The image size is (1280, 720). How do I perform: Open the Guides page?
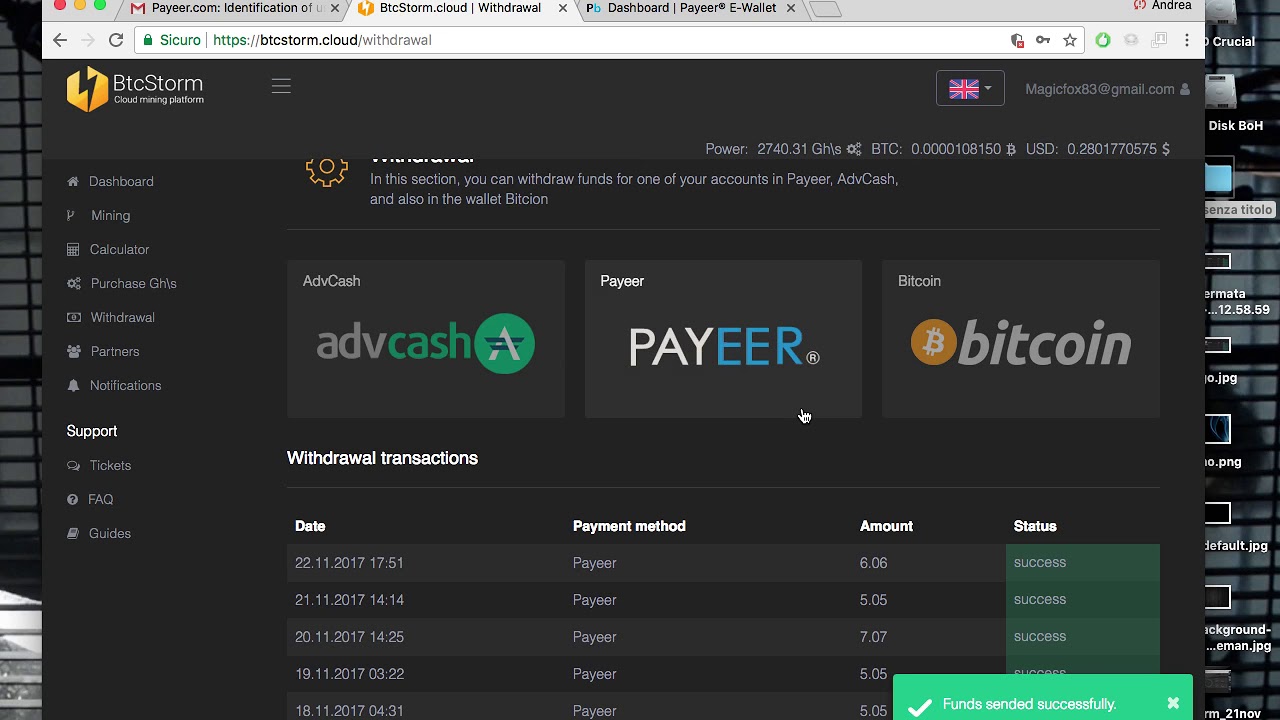coord(110,533)
